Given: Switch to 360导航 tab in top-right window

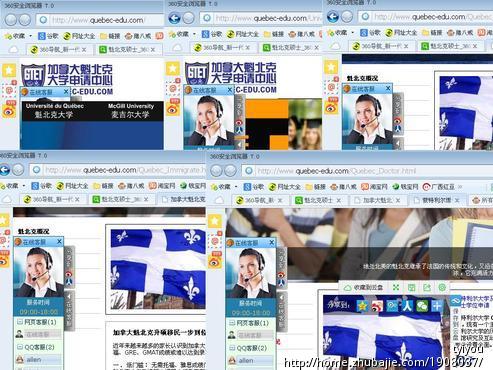Looking at the screenshot, I should click(381, 46).
